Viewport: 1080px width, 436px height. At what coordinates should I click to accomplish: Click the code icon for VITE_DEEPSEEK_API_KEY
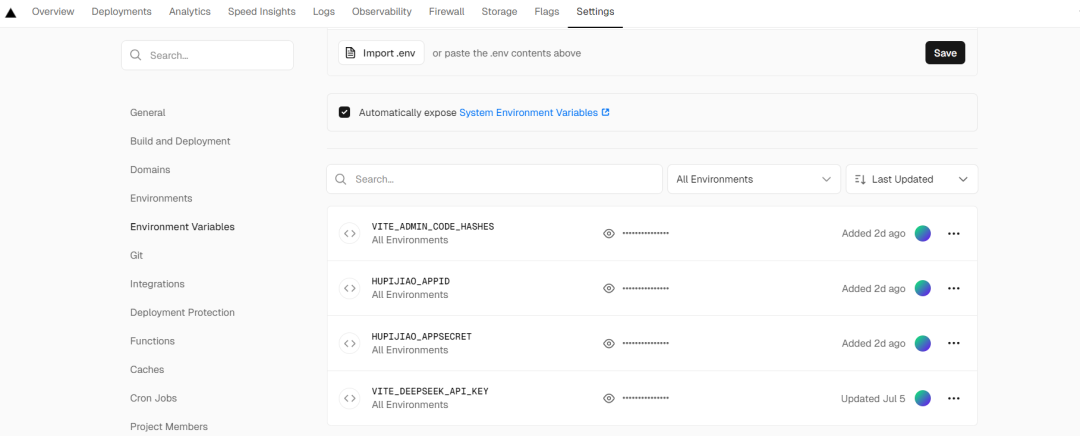tap(350, 398)
